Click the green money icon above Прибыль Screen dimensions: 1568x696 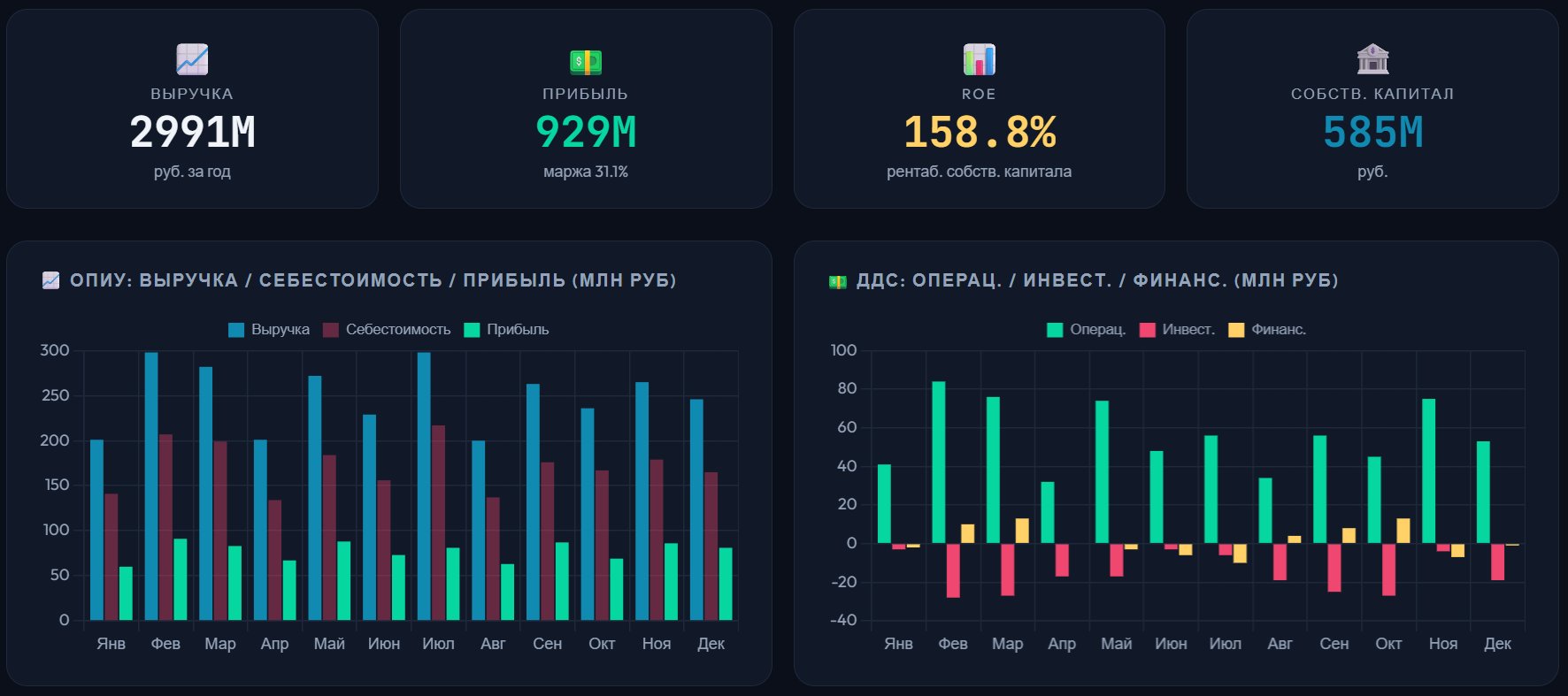[585, 61]
